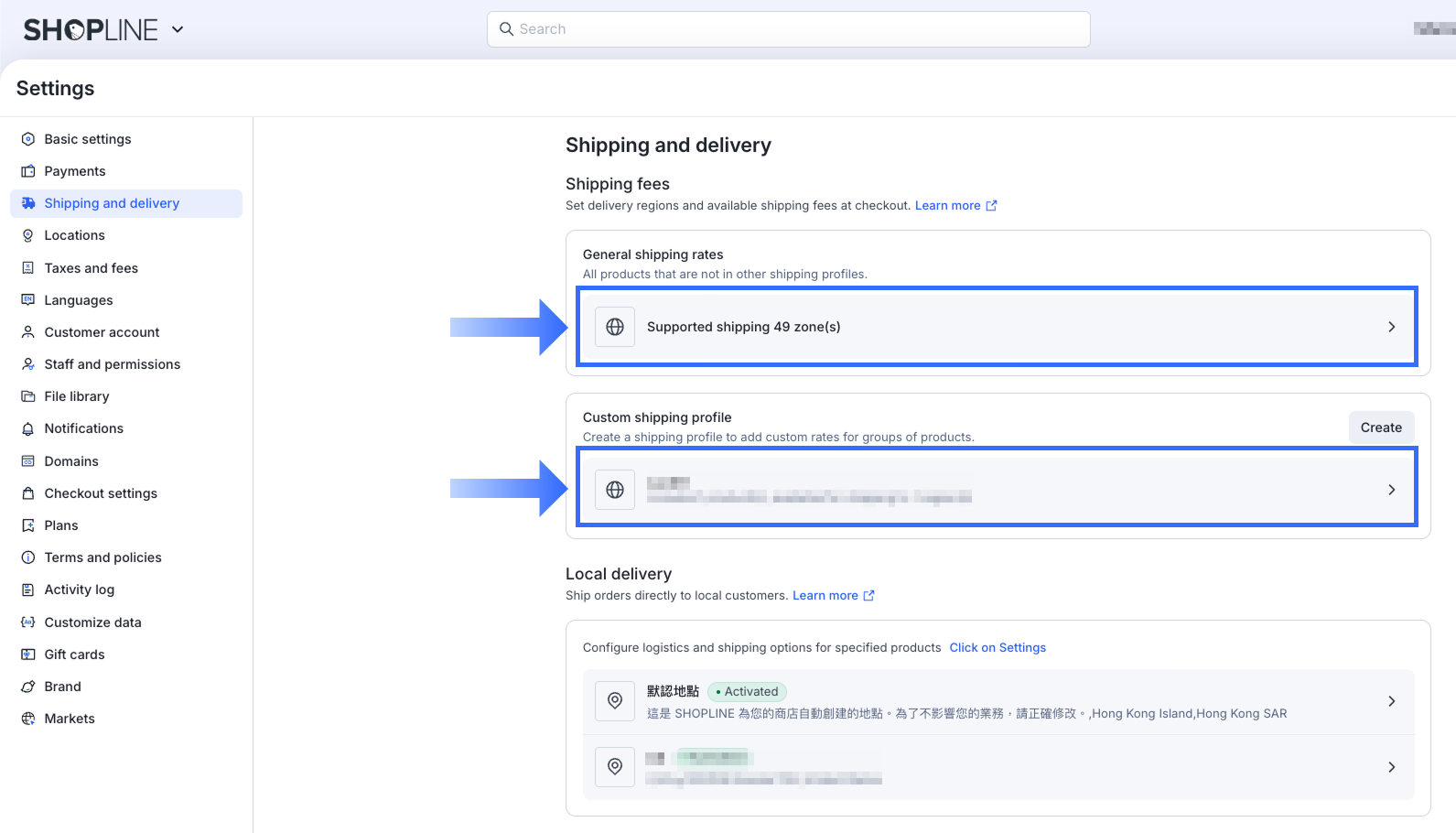The width and height of the screenshot is (1456, 833).
Task: Click the Basic settings gear icon
Action: click(28, 139)
